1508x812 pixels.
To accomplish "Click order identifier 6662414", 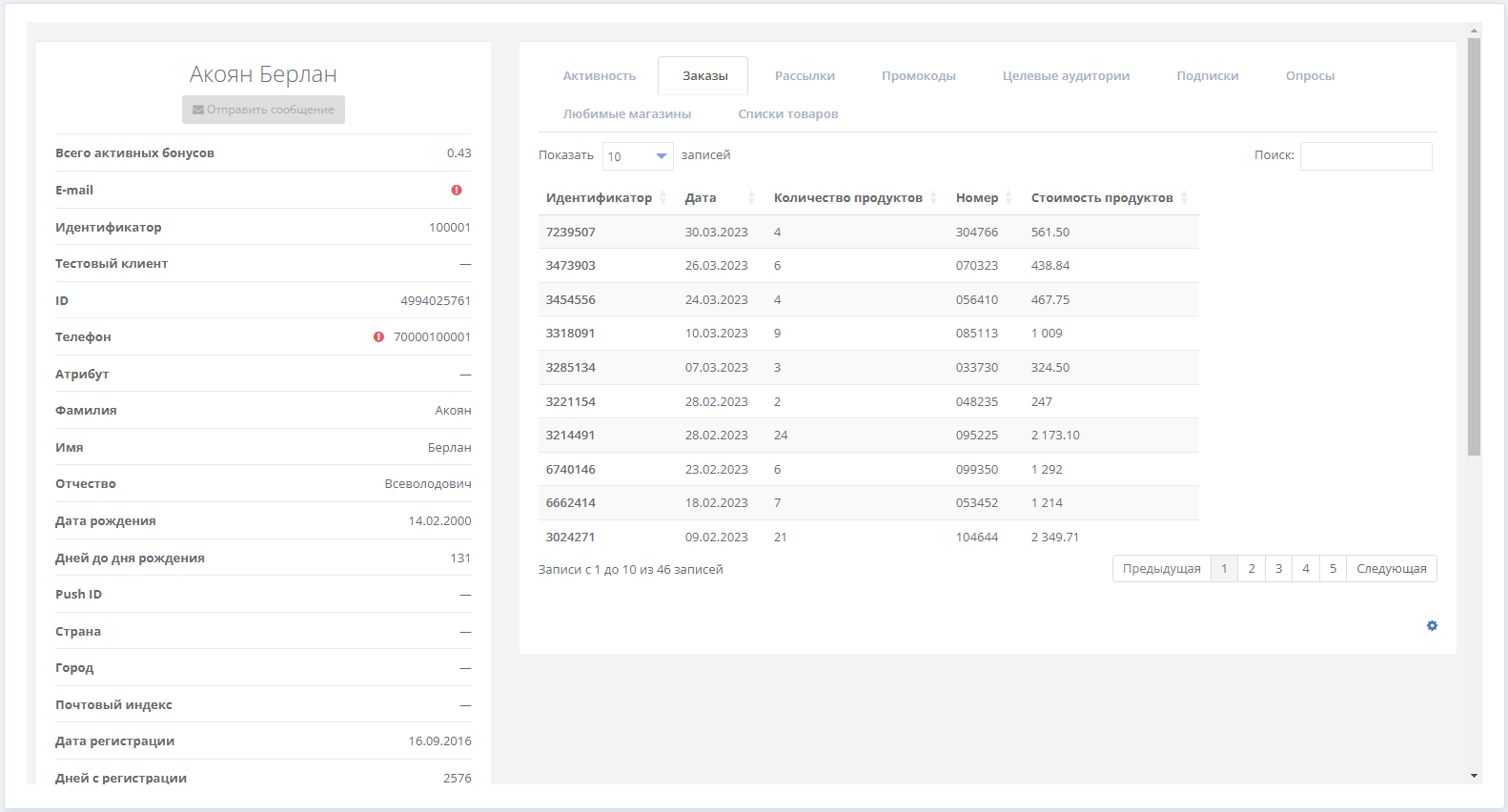I will 570,503.
